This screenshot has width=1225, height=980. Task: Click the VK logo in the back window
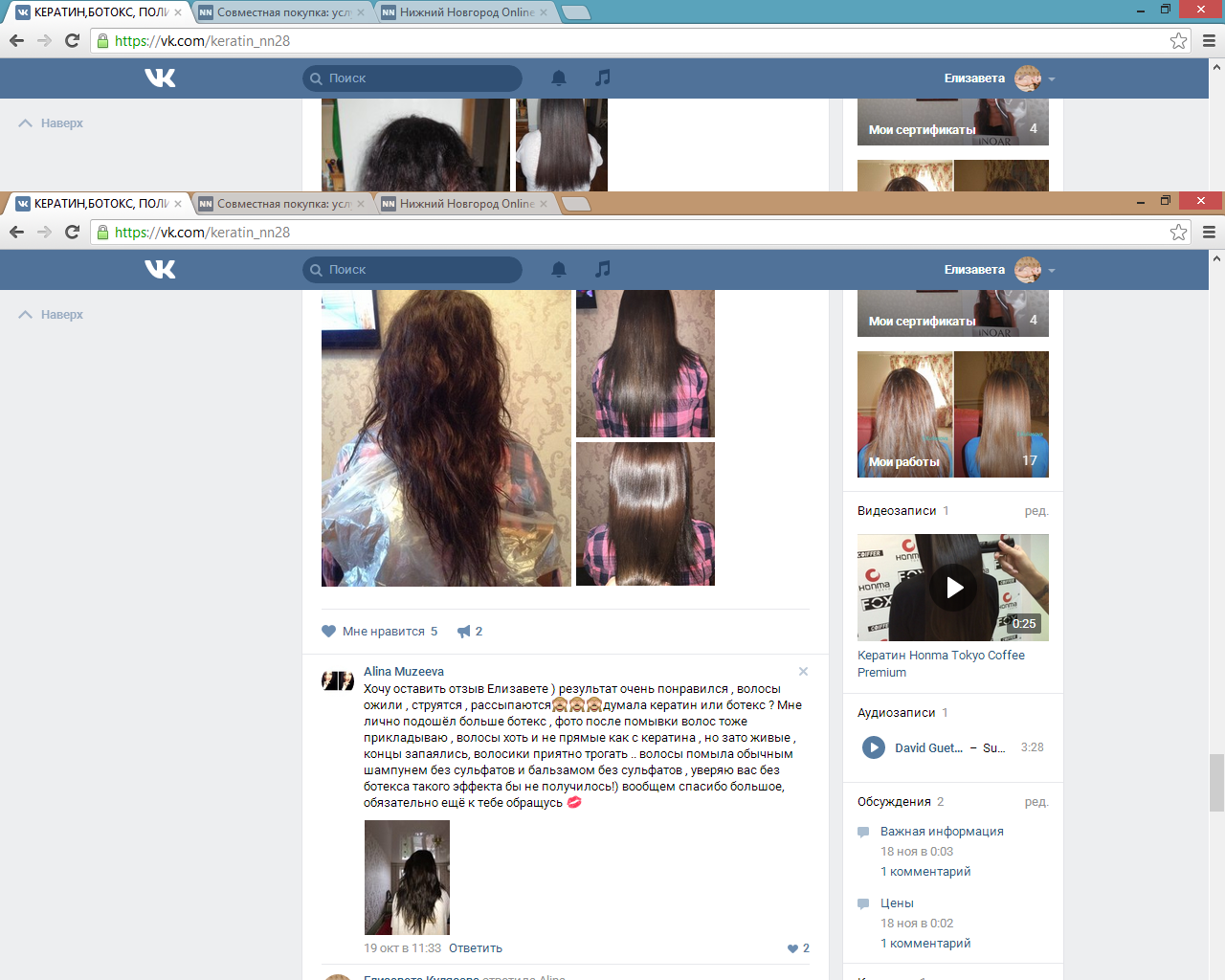point(160,78)
